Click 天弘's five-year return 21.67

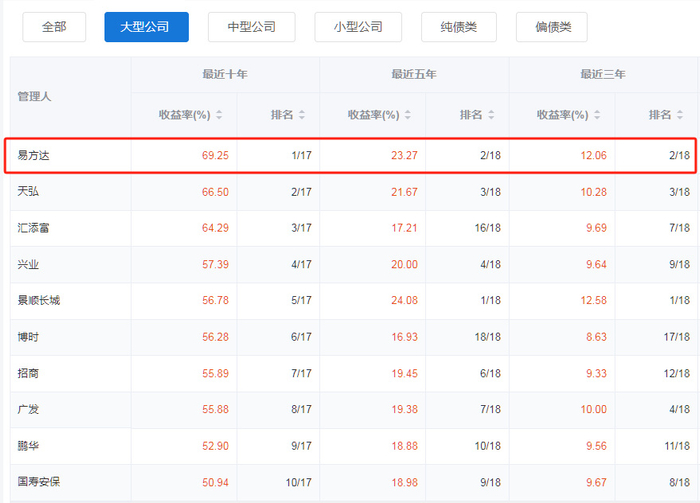pos(404,192)
